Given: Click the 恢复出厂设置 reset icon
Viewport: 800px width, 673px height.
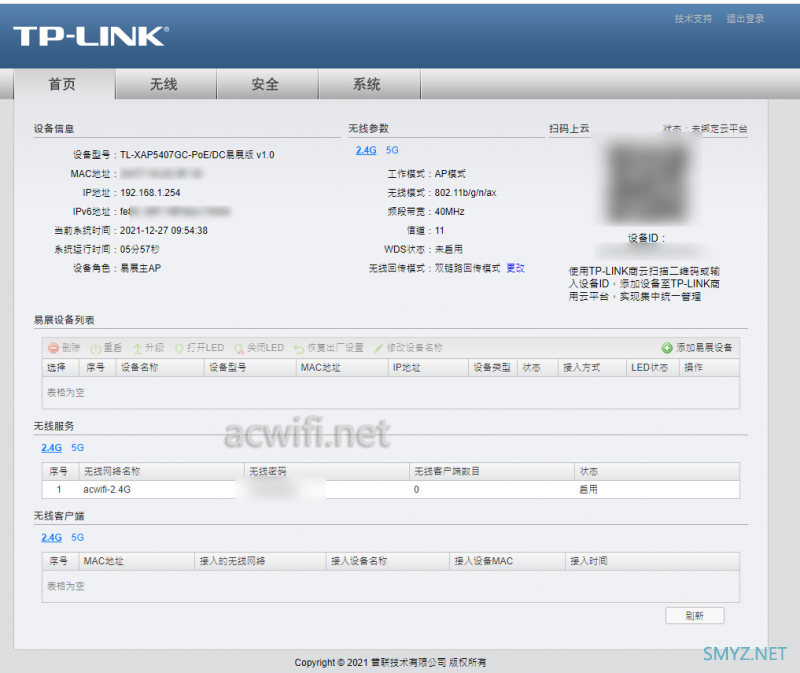Looking at the screenshot, I should click(299, 348).
